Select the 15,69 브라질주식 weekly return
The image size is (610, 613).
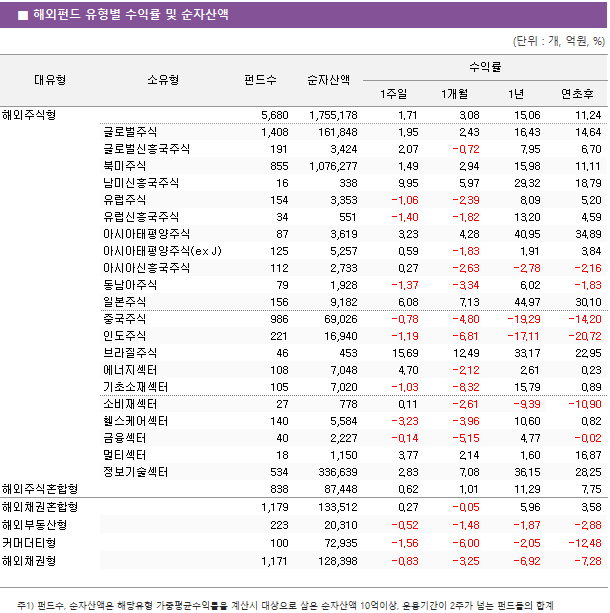tap(405, 353)
